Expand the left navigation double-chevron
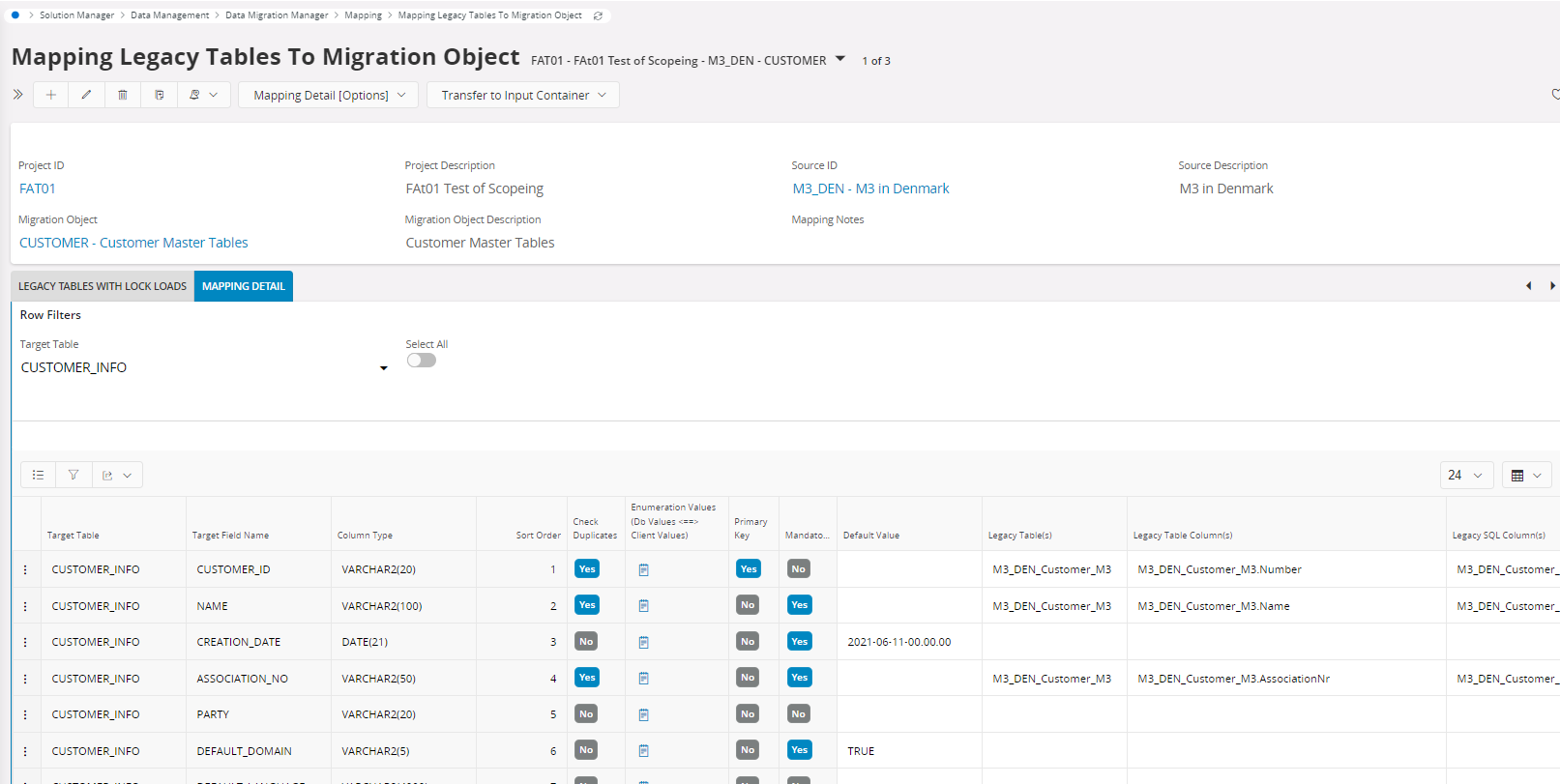Viewport: 1560px width, 784px height. coord(18,95)
